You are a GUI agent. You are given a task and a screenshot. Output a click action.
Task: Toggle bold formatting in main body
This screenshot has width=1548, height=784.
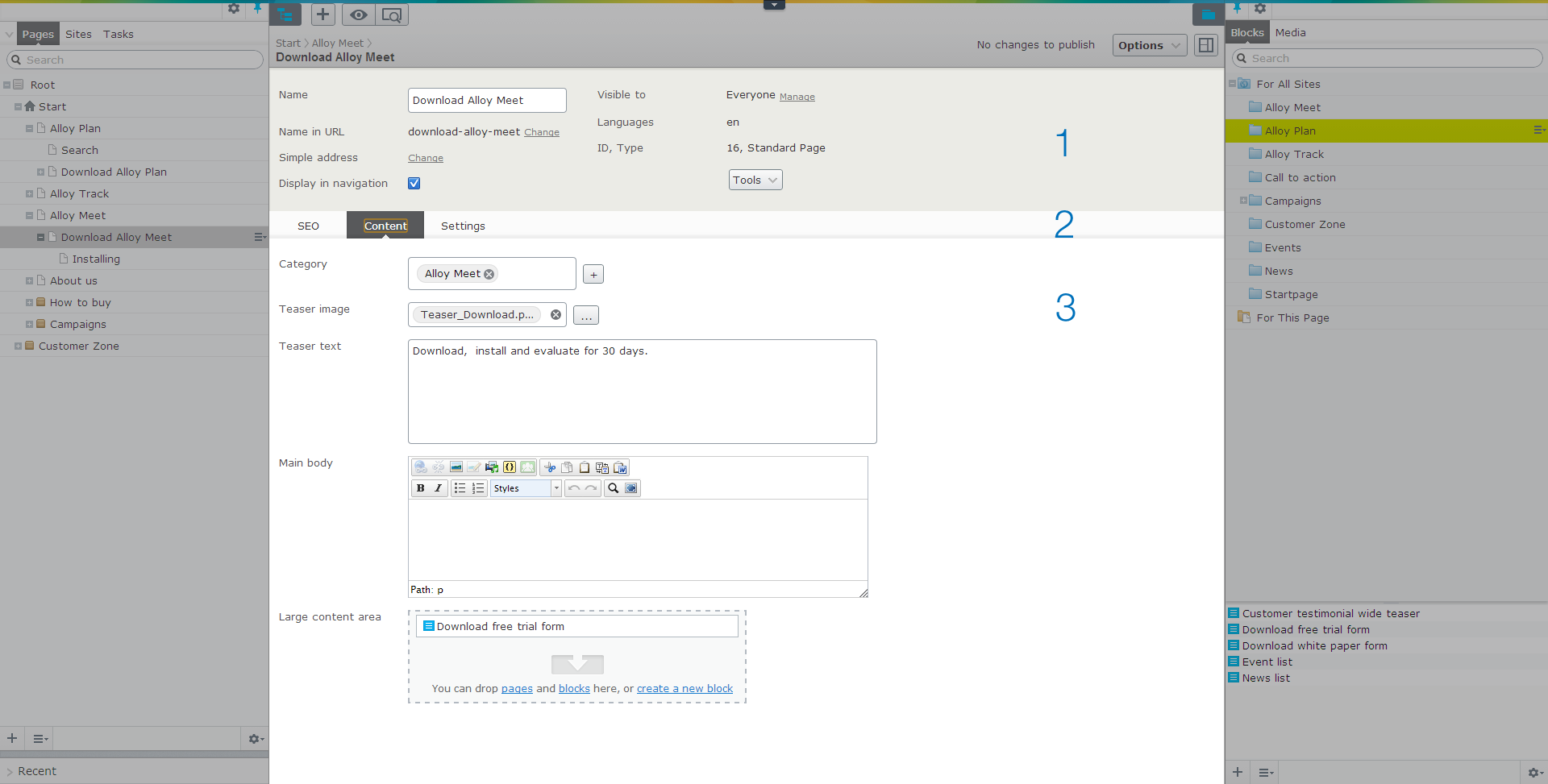(420, 488)
